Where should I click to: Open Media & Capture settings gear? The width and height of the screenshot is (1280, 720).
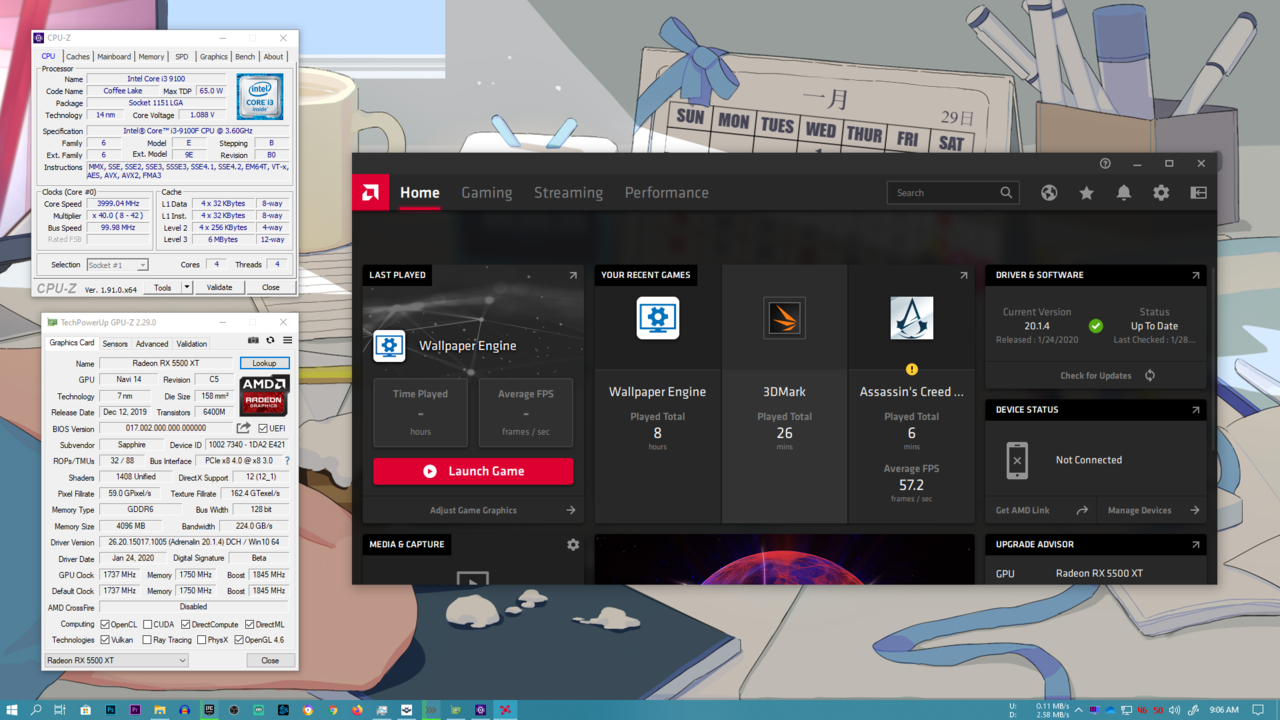pyautogui.click(x=573, y=545)
